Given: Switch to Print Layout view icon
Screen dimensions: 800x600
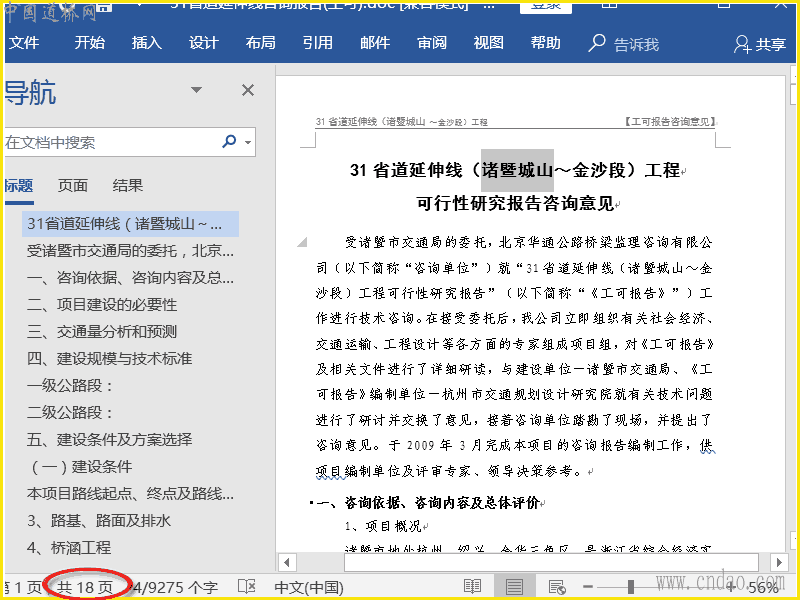Looking at the screenshot, I should point(514,587).
